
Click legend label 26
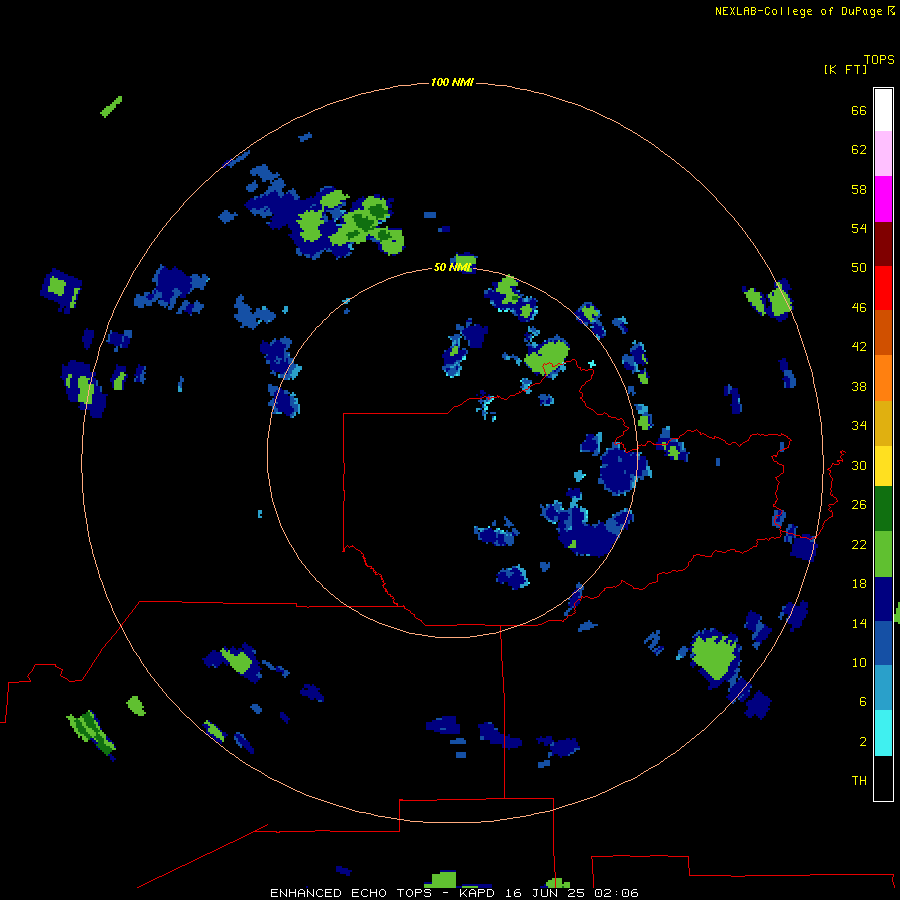859,505
